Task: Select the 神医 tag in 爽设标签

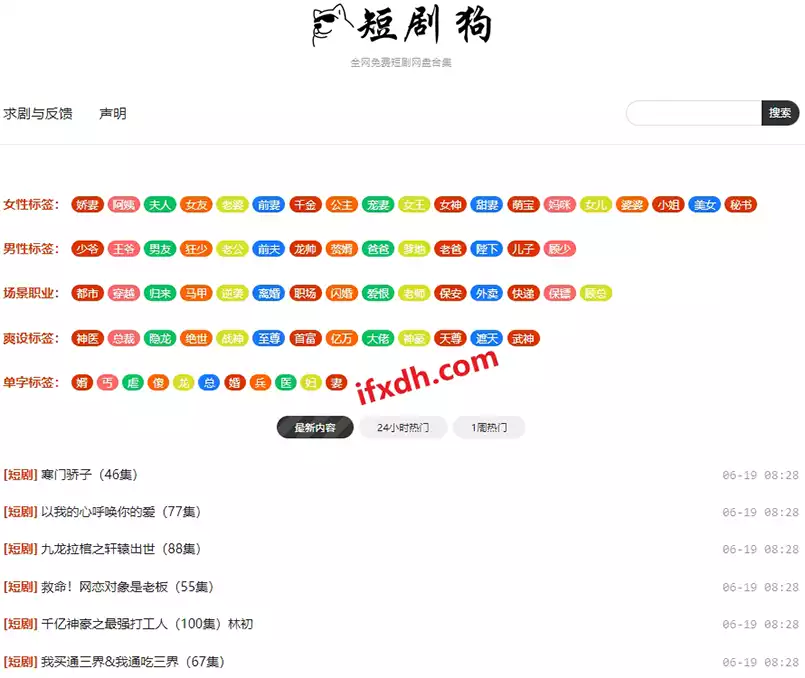Action: pos(88,338)
